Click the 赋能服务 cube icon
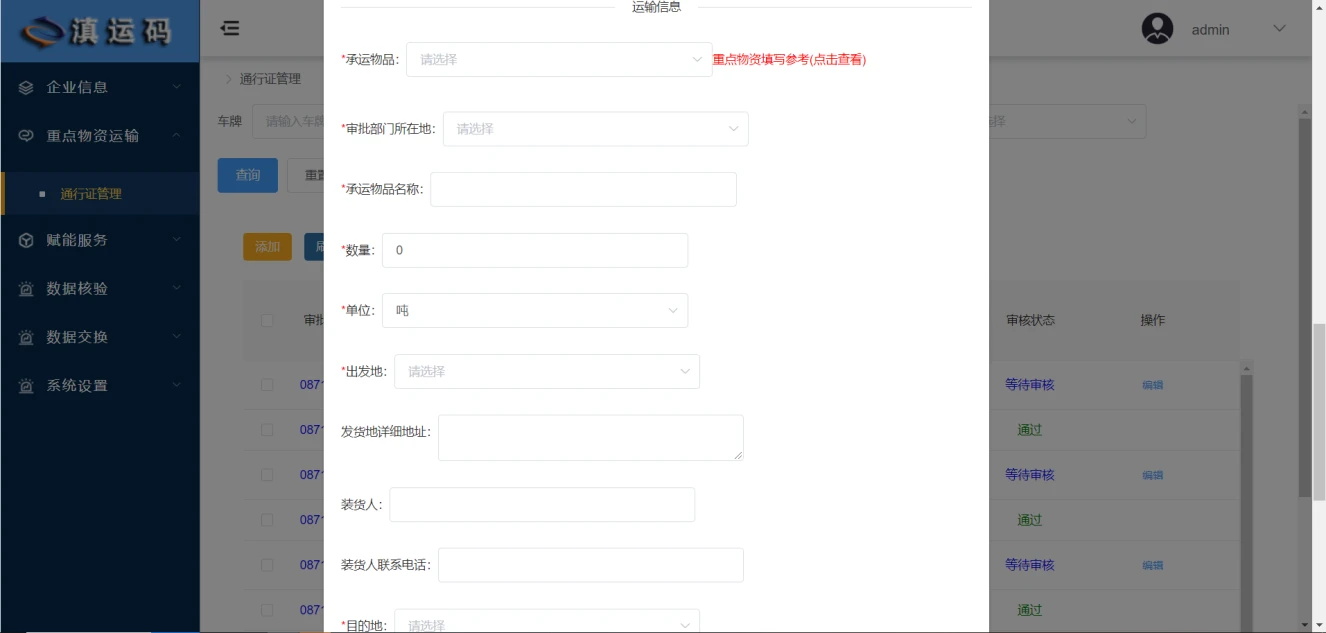This screenshot has height=633, width=1326. click(x=26, y=240)
